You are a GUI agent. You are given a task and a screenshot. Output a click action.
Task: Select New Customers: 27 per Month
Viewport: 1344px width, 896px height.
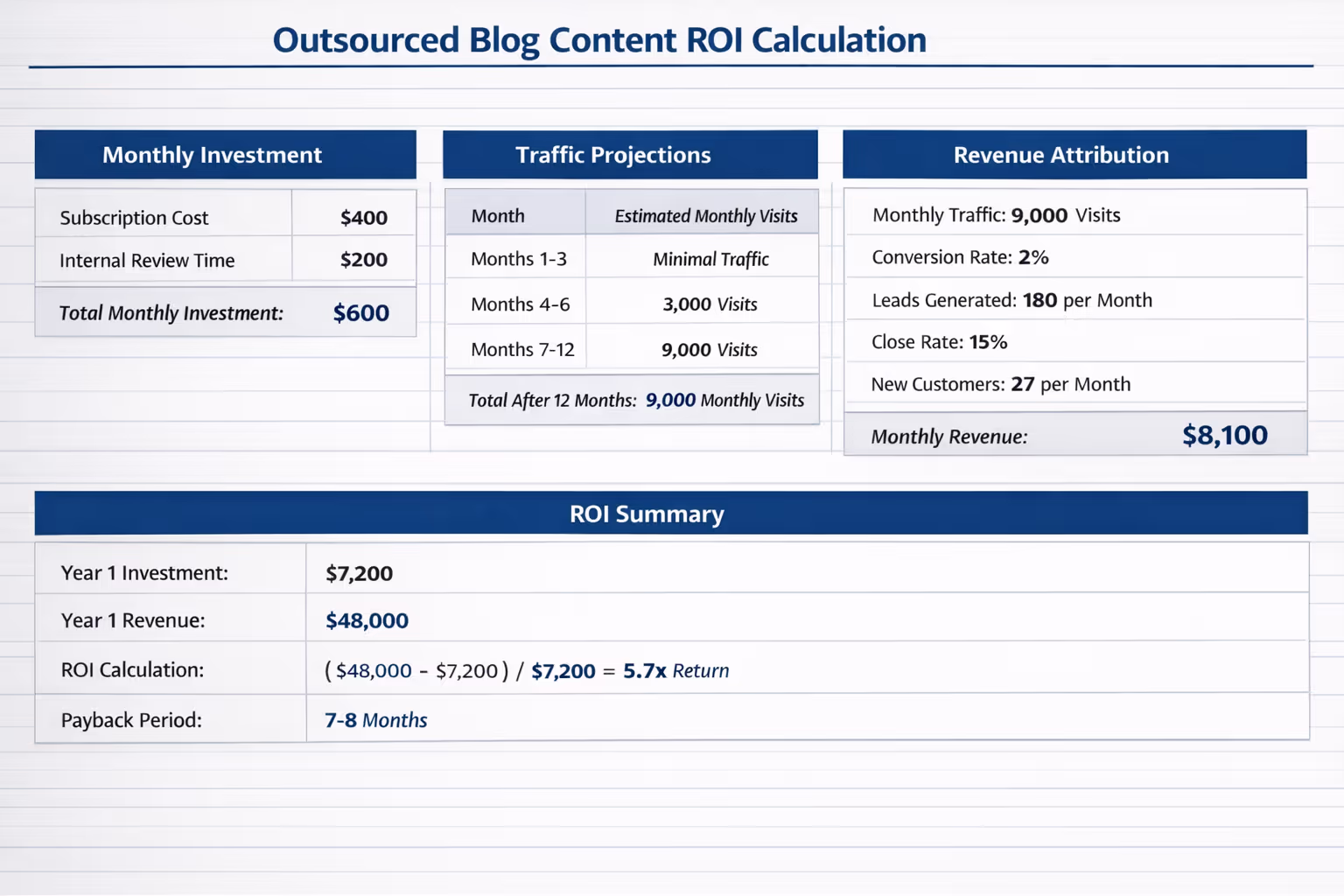pyautogui.click(x=1001, y=384)
